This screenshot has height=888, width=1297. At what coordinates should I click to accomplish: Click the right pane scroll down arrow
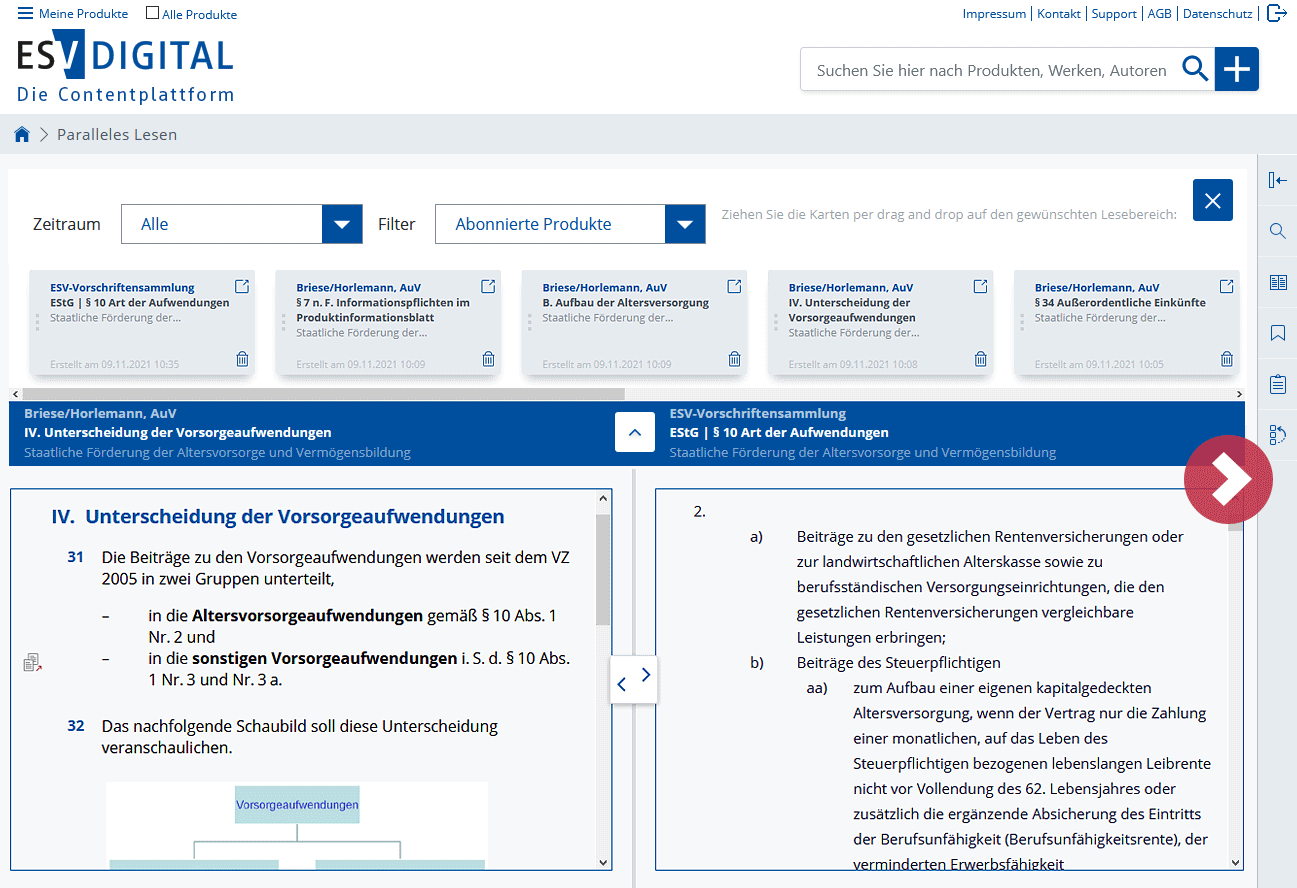[x=1236, y=862]
